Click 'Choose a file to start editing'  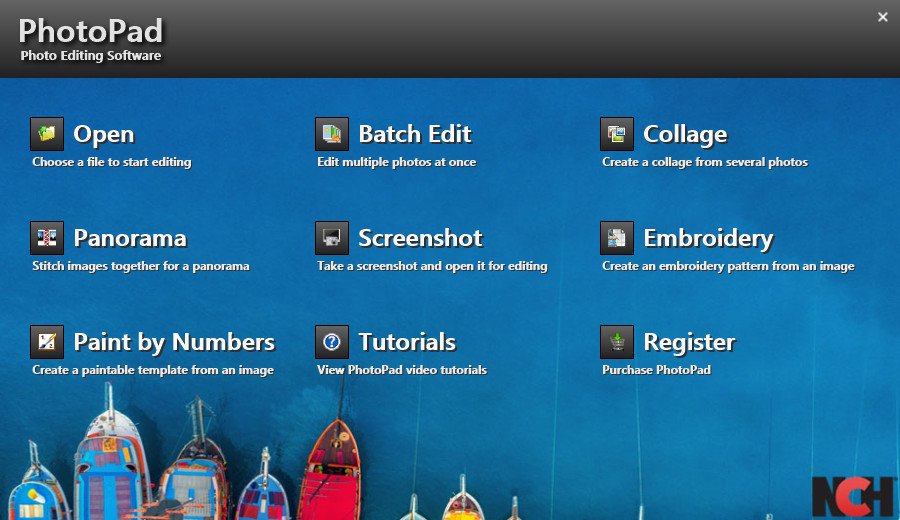click(x=112, y=162)
